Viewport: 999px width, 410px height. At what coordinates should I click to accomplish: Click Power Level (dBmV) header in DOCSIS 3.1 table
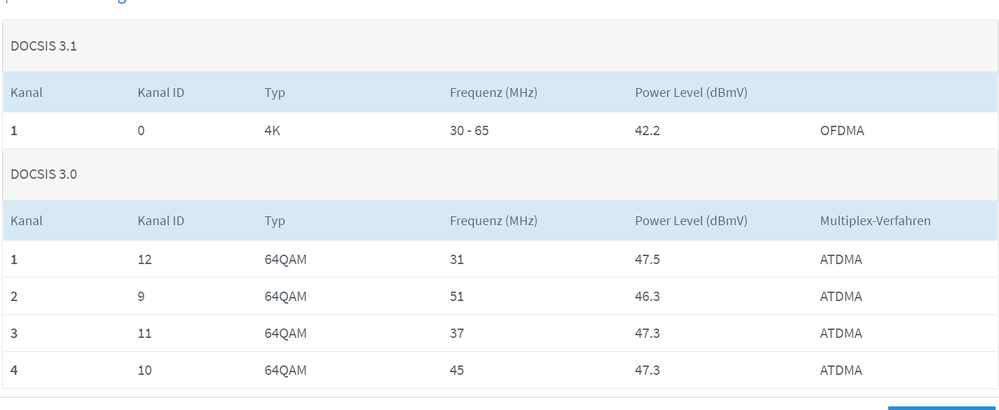coord(691,93)
